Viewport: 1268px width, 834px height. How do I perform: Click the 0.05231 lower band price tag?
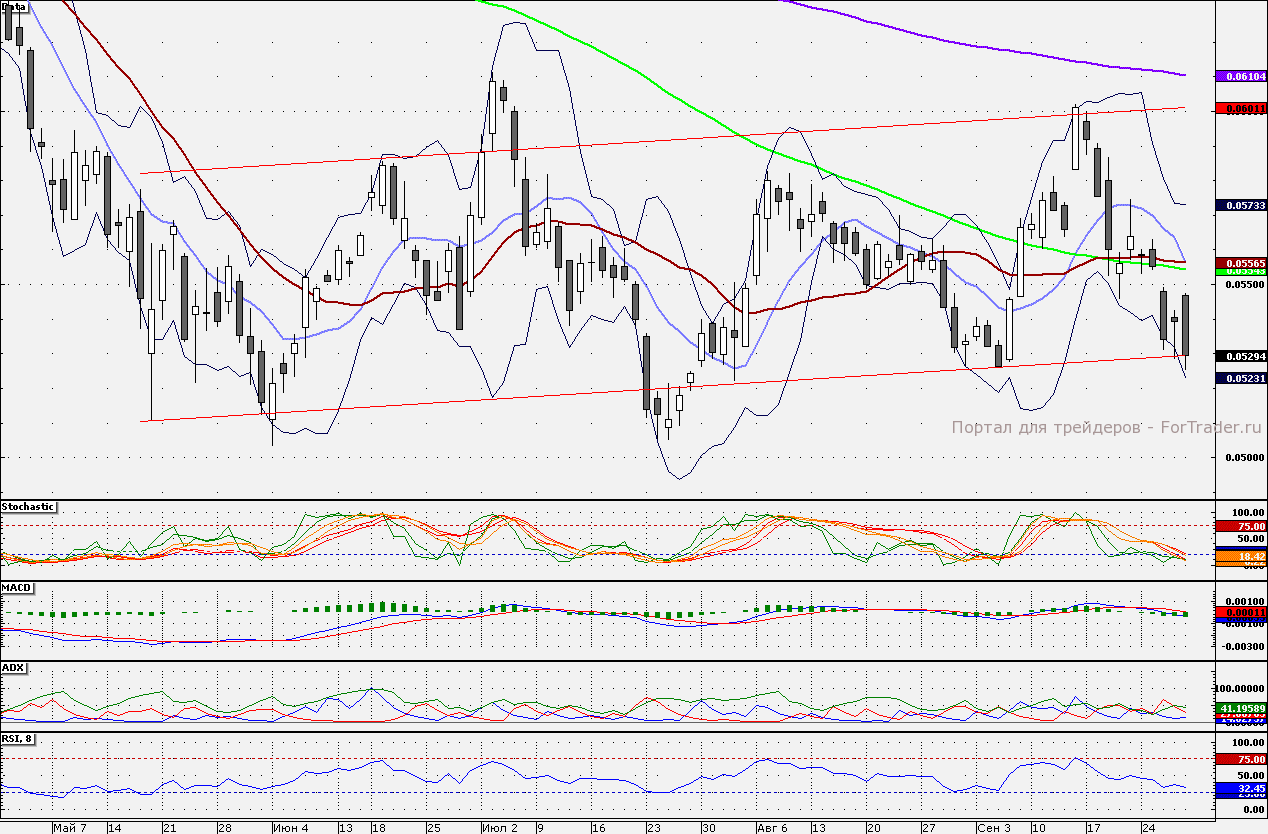[x=1240, y=378]
